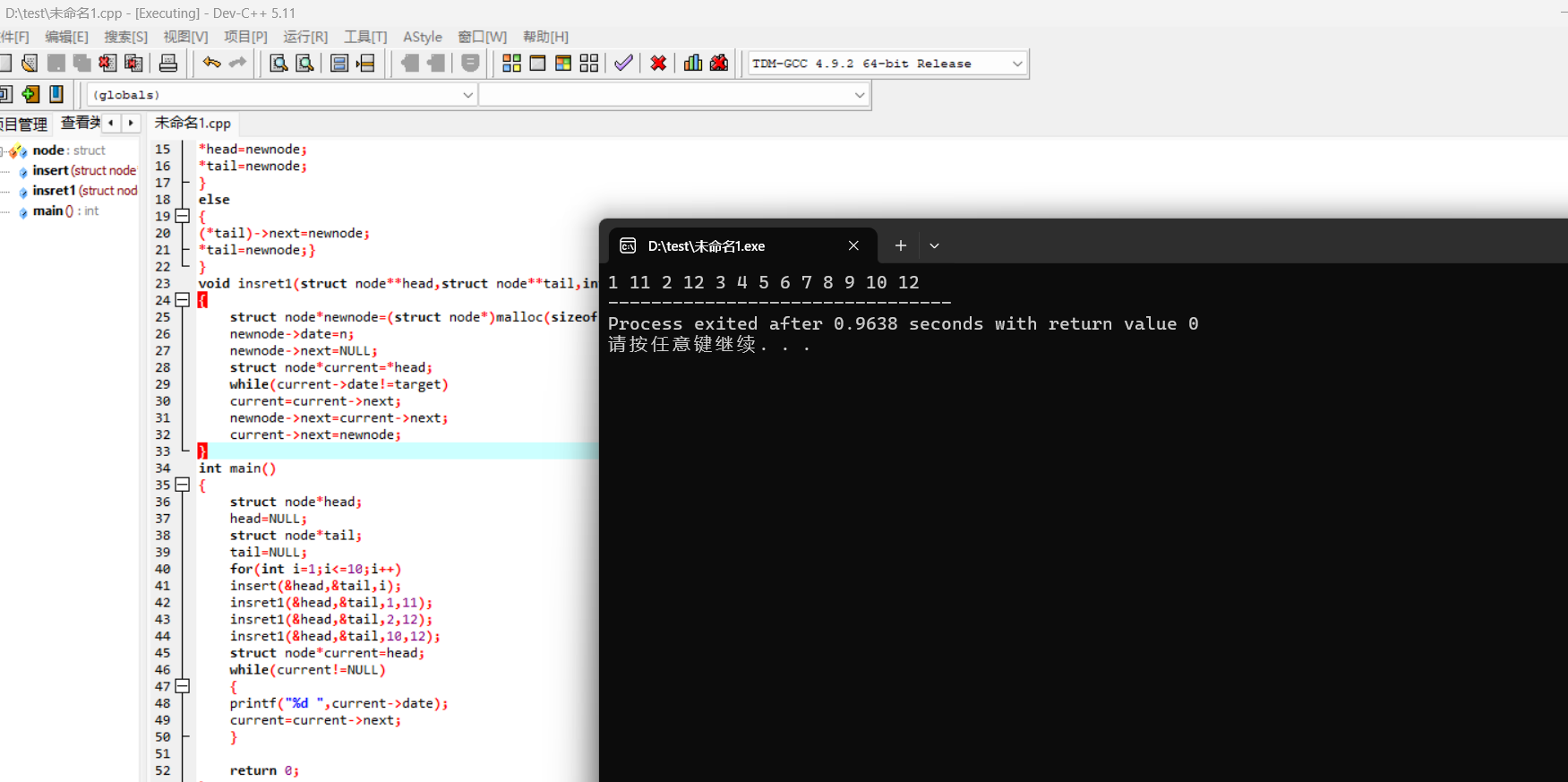1568x782 pixels.
Task: Click the Compile and Run icon
Action: point(563,63)
